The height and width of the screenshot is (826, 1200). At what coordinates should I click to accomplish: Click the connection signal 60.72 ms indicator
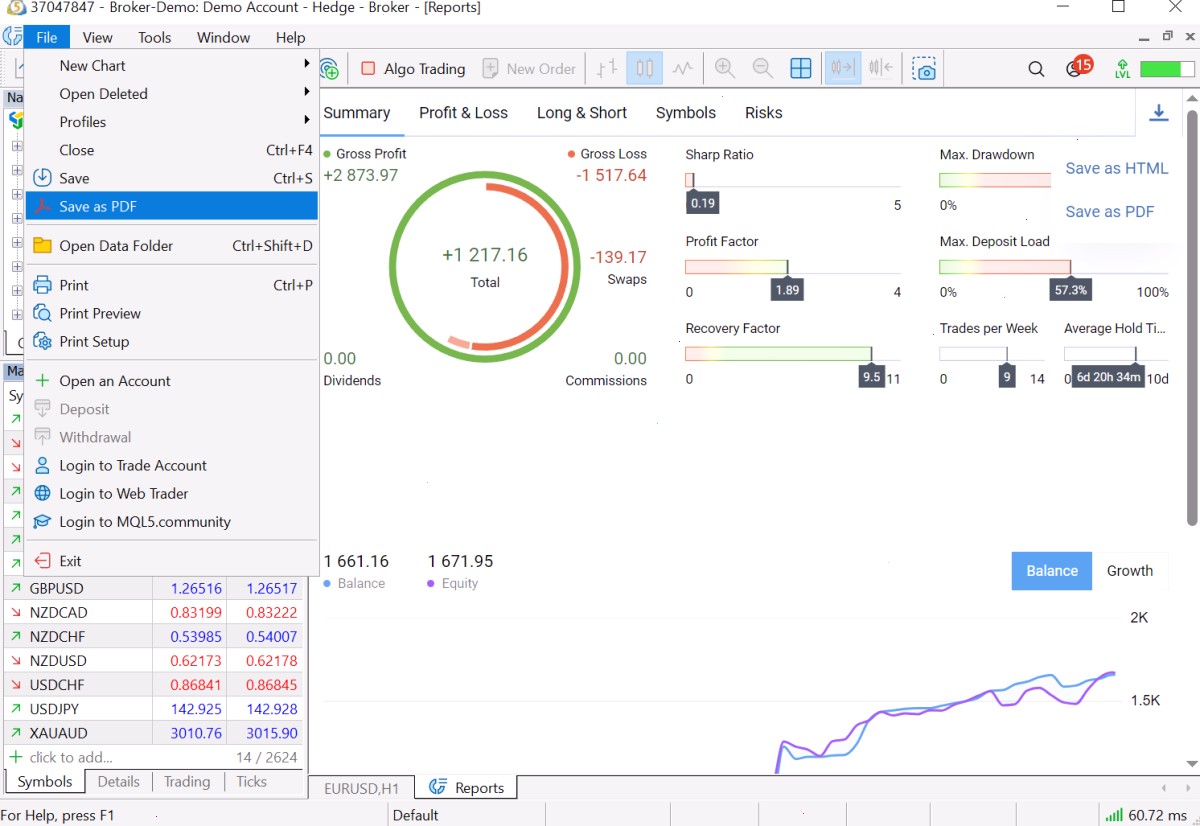(1147, 815)
